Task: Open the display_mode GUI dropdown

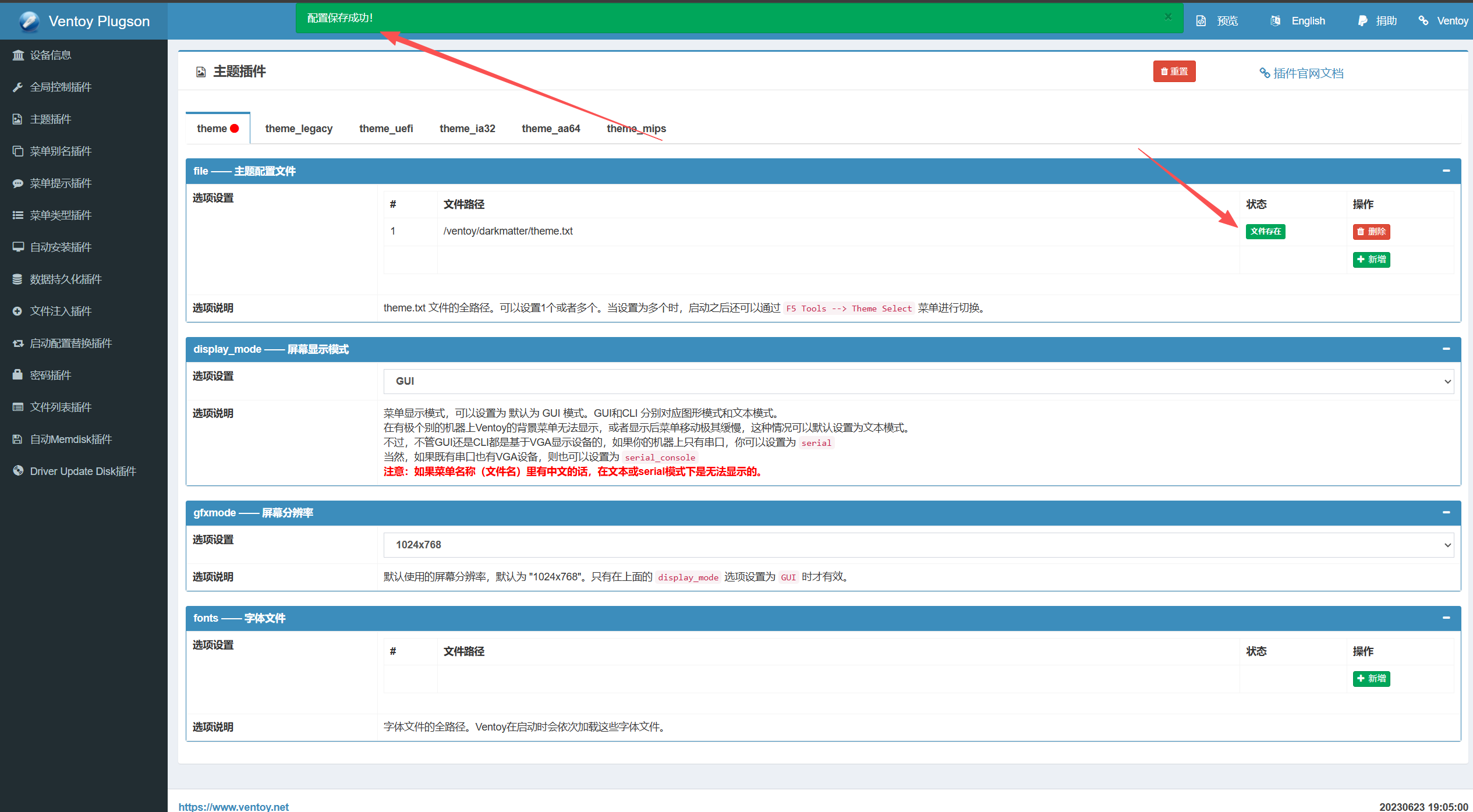Action: click(918, 381)
